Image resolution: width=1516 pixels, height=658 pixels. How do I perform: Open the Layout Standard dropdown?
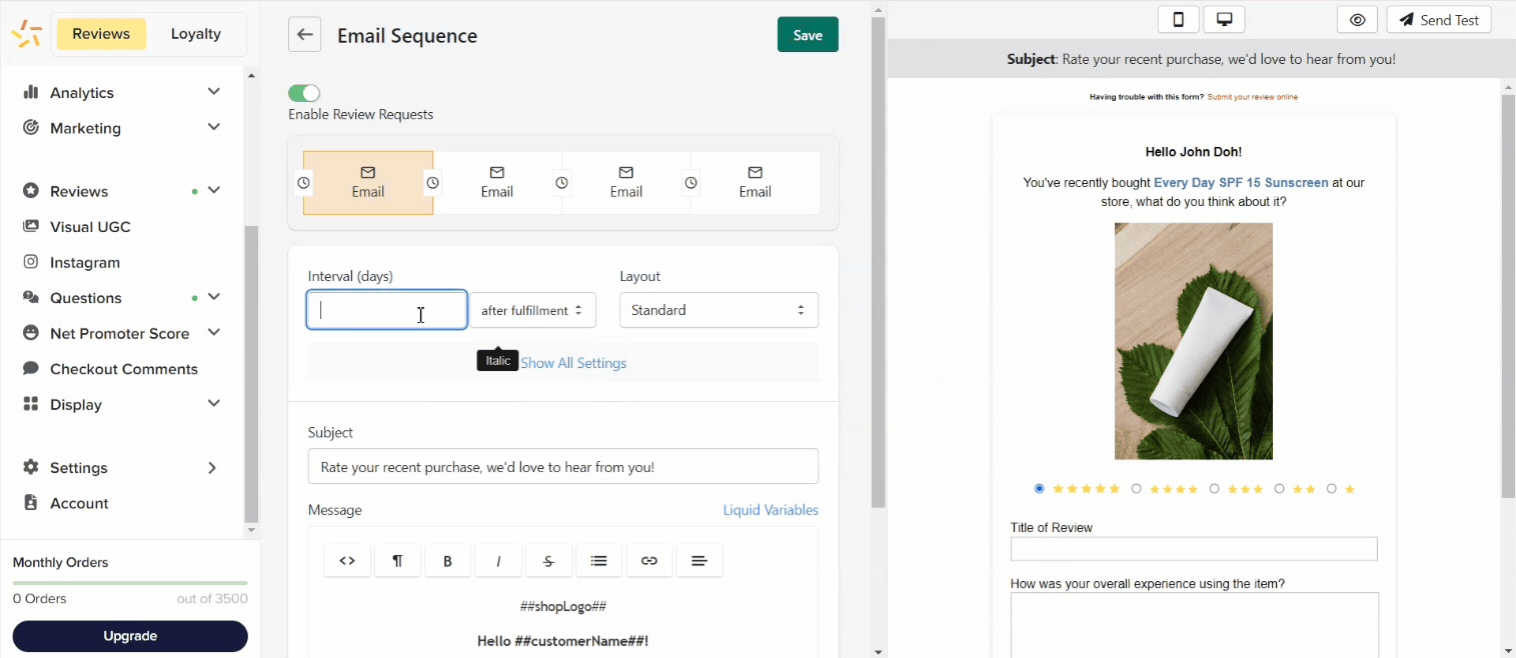[718, 310]
